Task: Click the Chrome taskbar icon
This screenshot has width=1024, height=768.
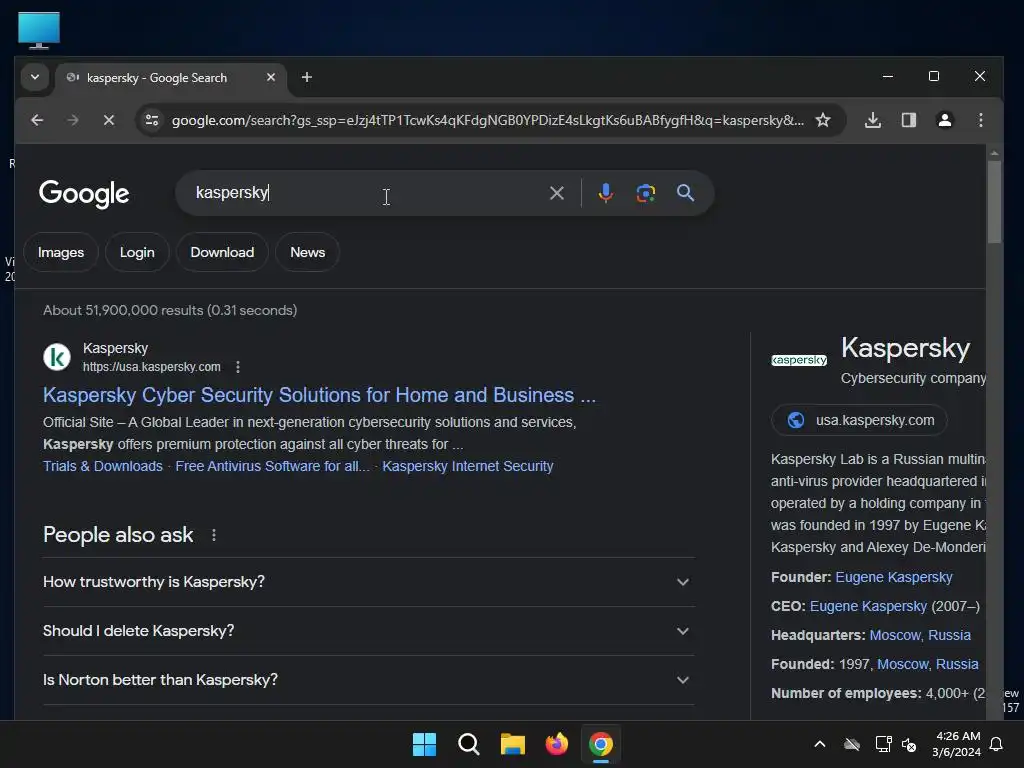Action: tap(601, 744)
